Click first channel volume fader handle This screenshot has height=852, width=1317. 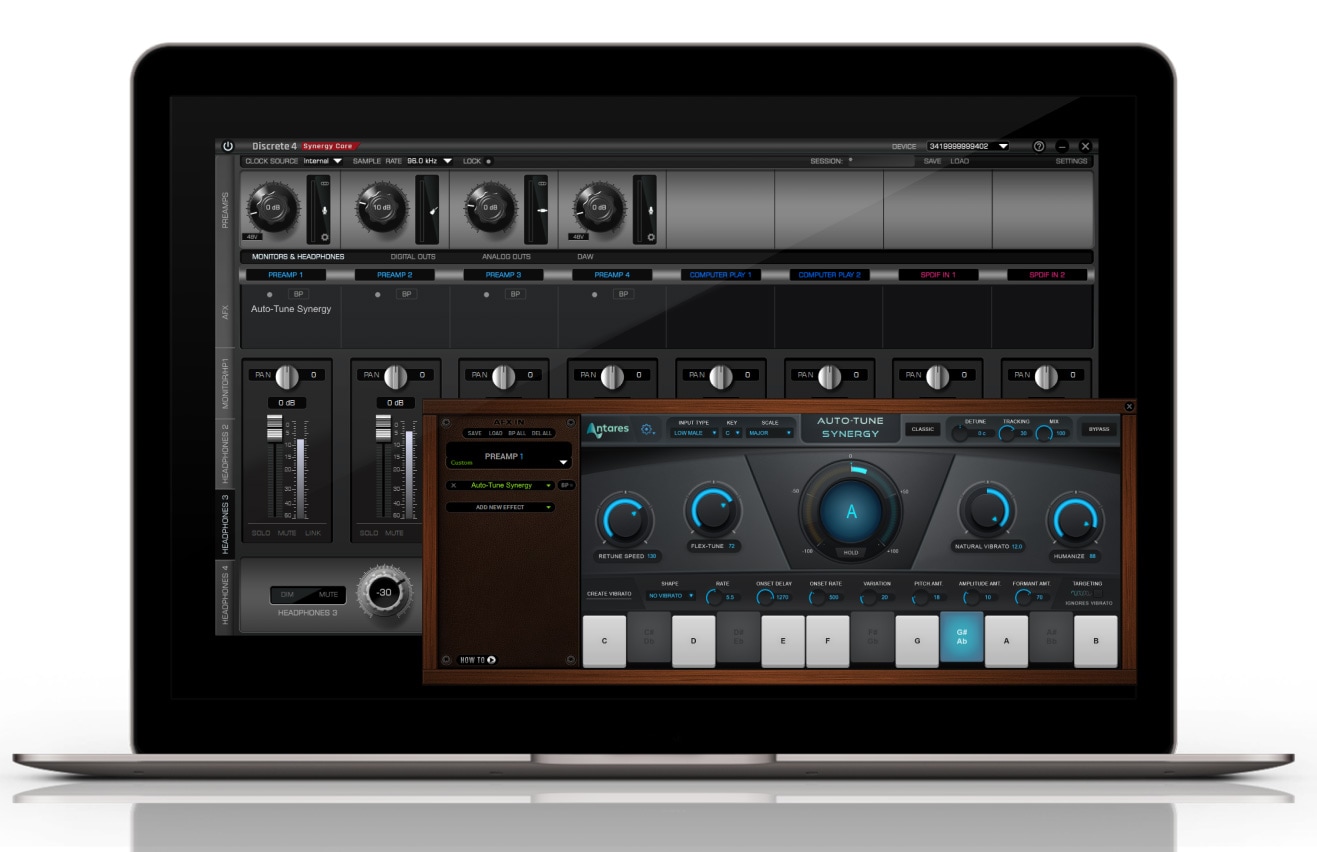(274, 428)
